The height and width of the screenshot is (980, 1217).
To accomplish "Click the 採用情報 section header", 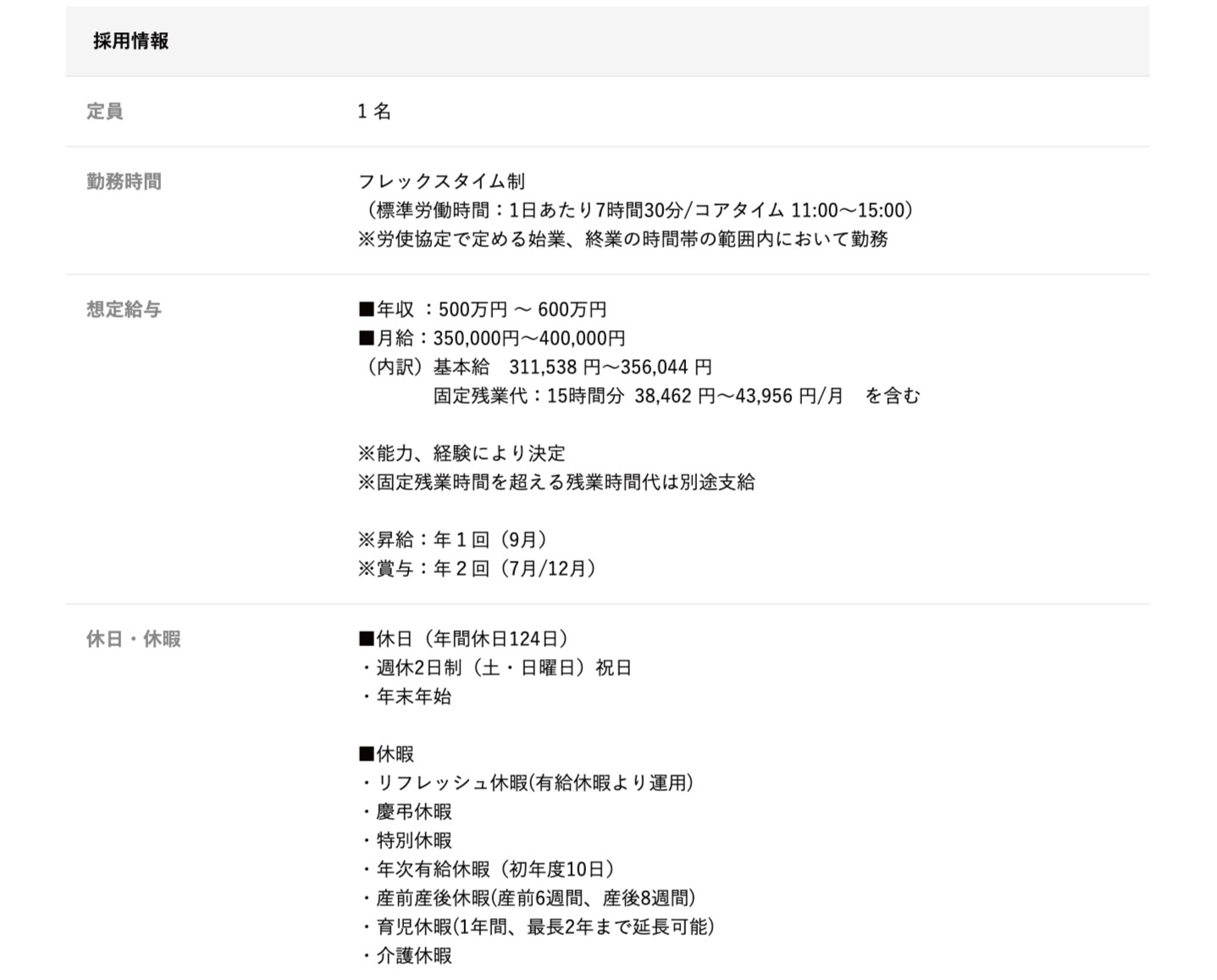I will (130, 41).
